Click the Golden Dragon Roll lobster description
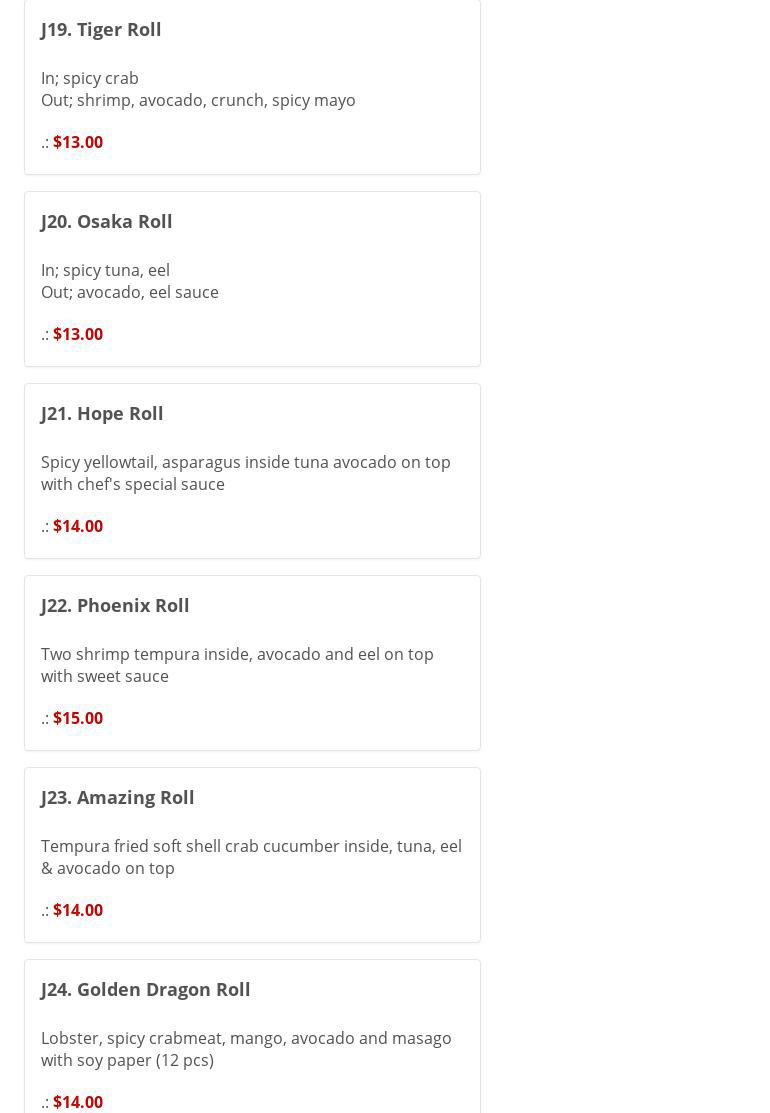 pos(246,1049)
